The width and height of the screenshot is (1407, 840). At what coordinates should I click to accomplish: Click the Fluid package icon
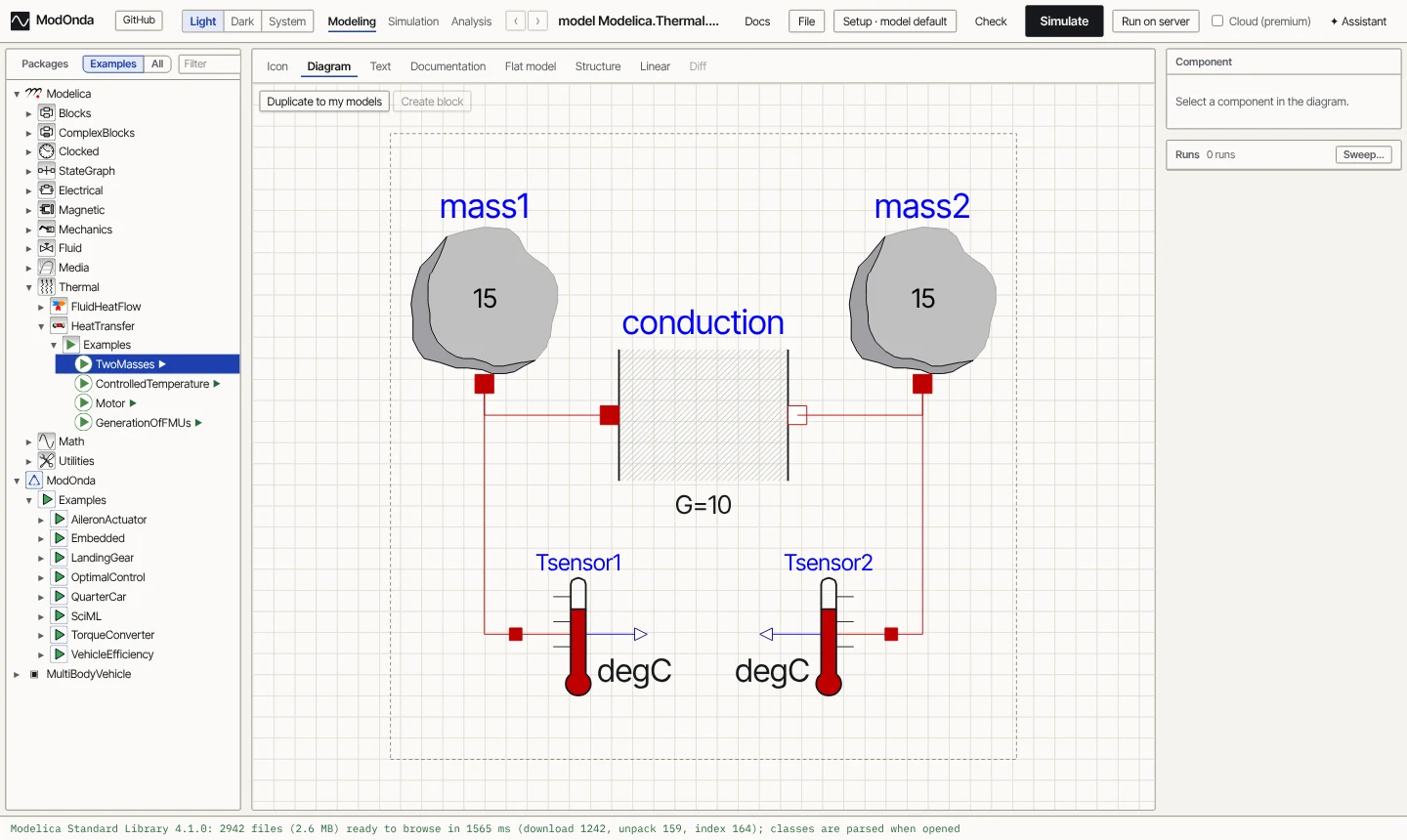tap(47, 248)
